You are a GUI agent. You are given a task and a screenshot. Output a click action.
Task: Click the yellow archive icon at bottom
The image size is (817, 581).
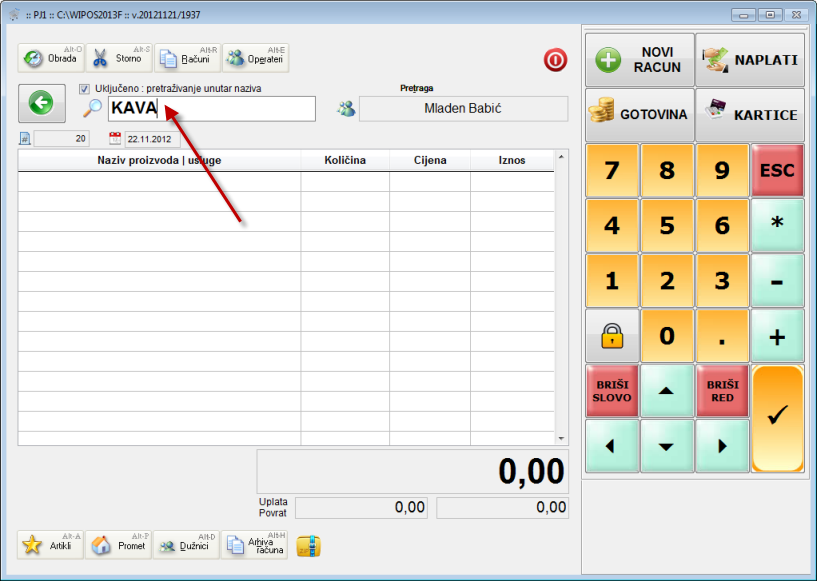coord(309,545)
